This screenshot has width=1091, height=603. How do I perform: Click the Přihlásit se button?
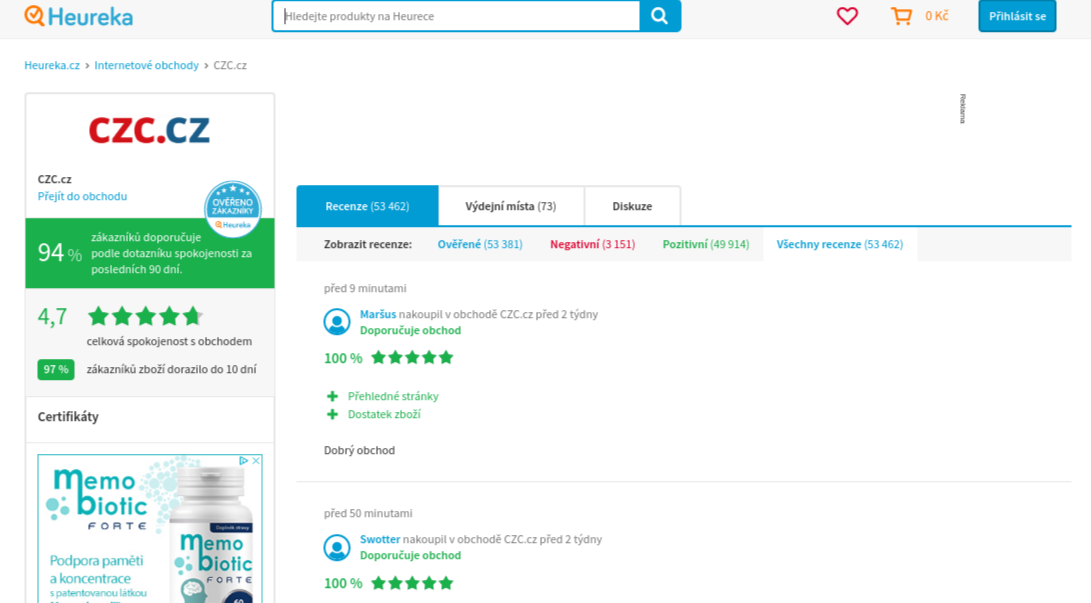(x=1017, y=16)
